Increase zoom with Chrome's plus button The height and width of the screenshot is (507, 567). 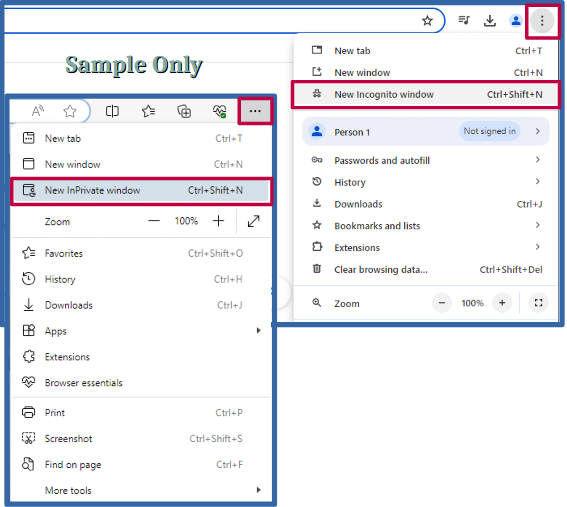tap(502, 303)
